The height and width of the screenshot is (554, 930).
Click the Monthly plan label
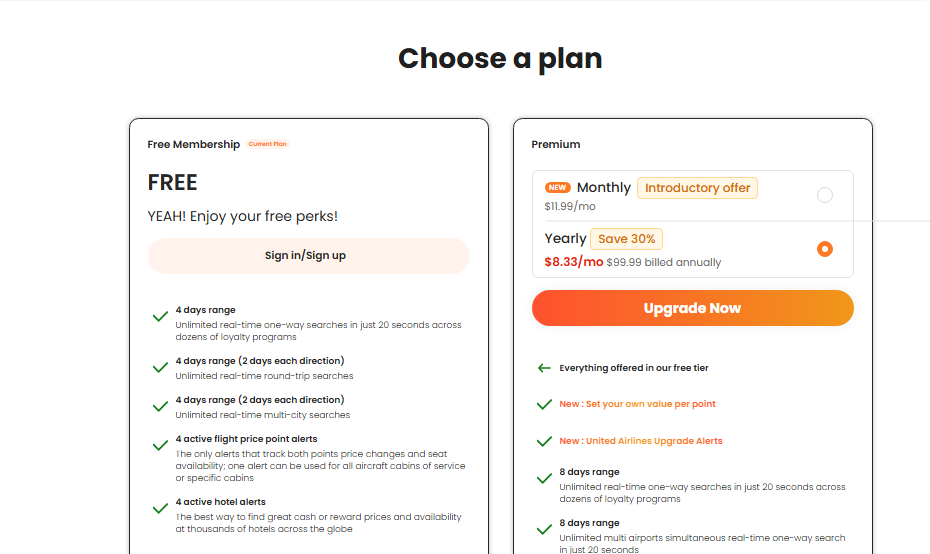(603, 187)
